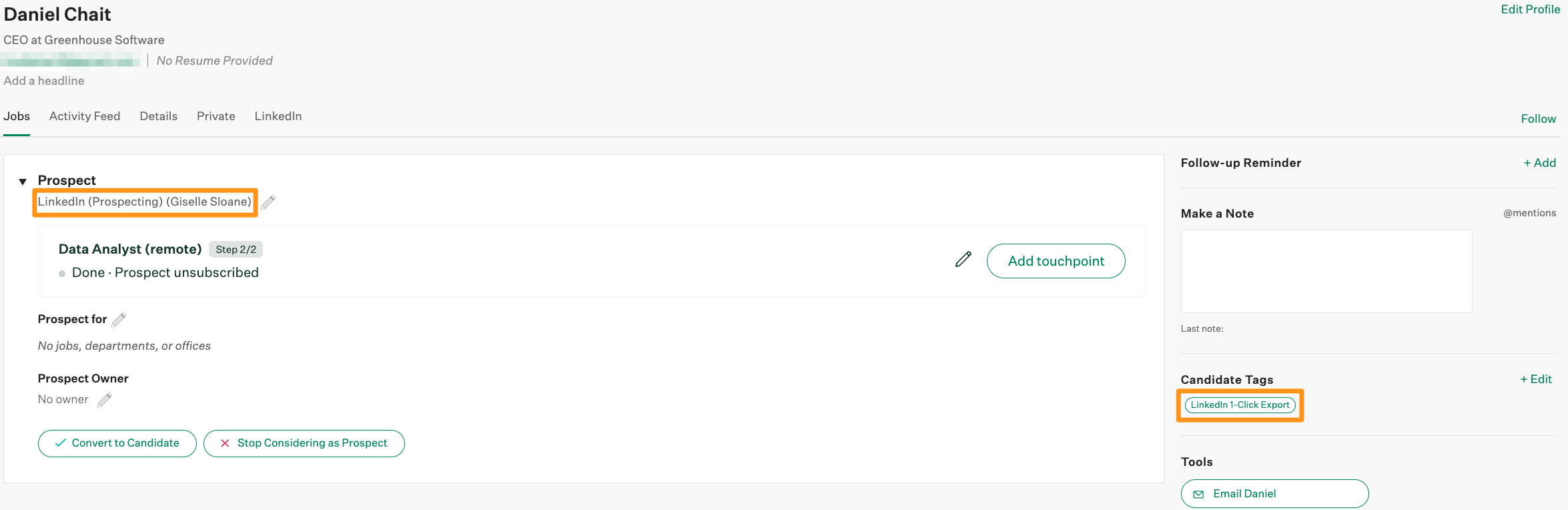Open the Private tab

click(x=216, y=116)
